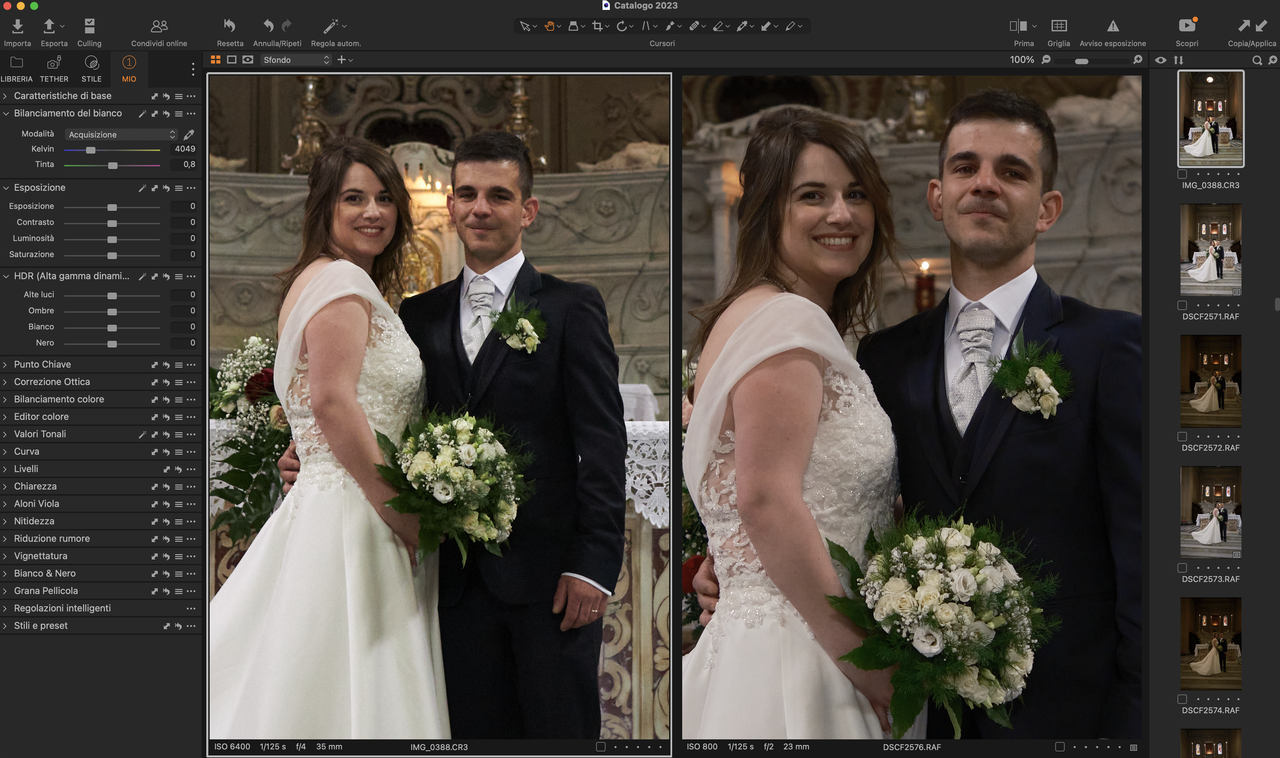The height and width of the screenshot is (758, 1280).
Task: Tick the checkbox below left viewer image
Action: tap(600, 747)
